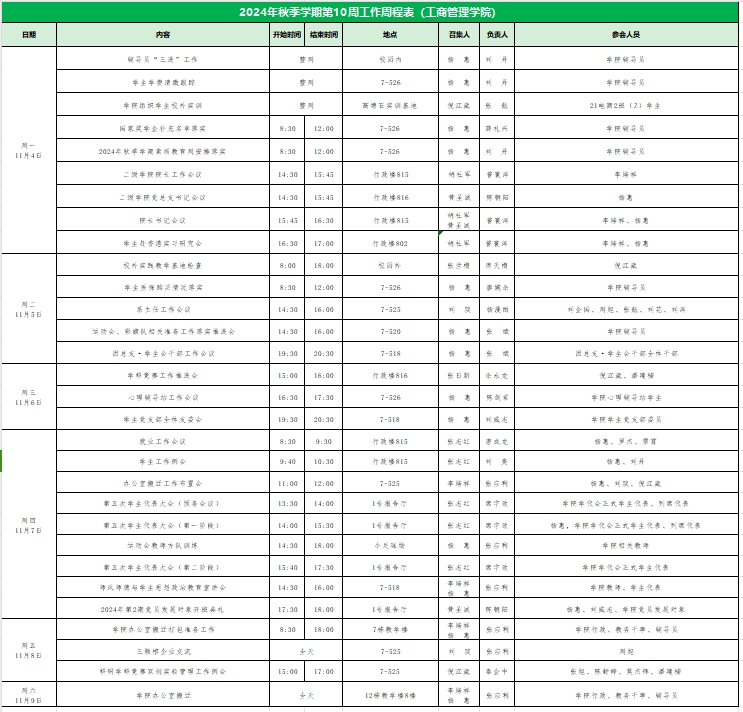Viewport: 743px width, 712px height.
Task: Click the 日期 column header cell
Action: point(29,33)
